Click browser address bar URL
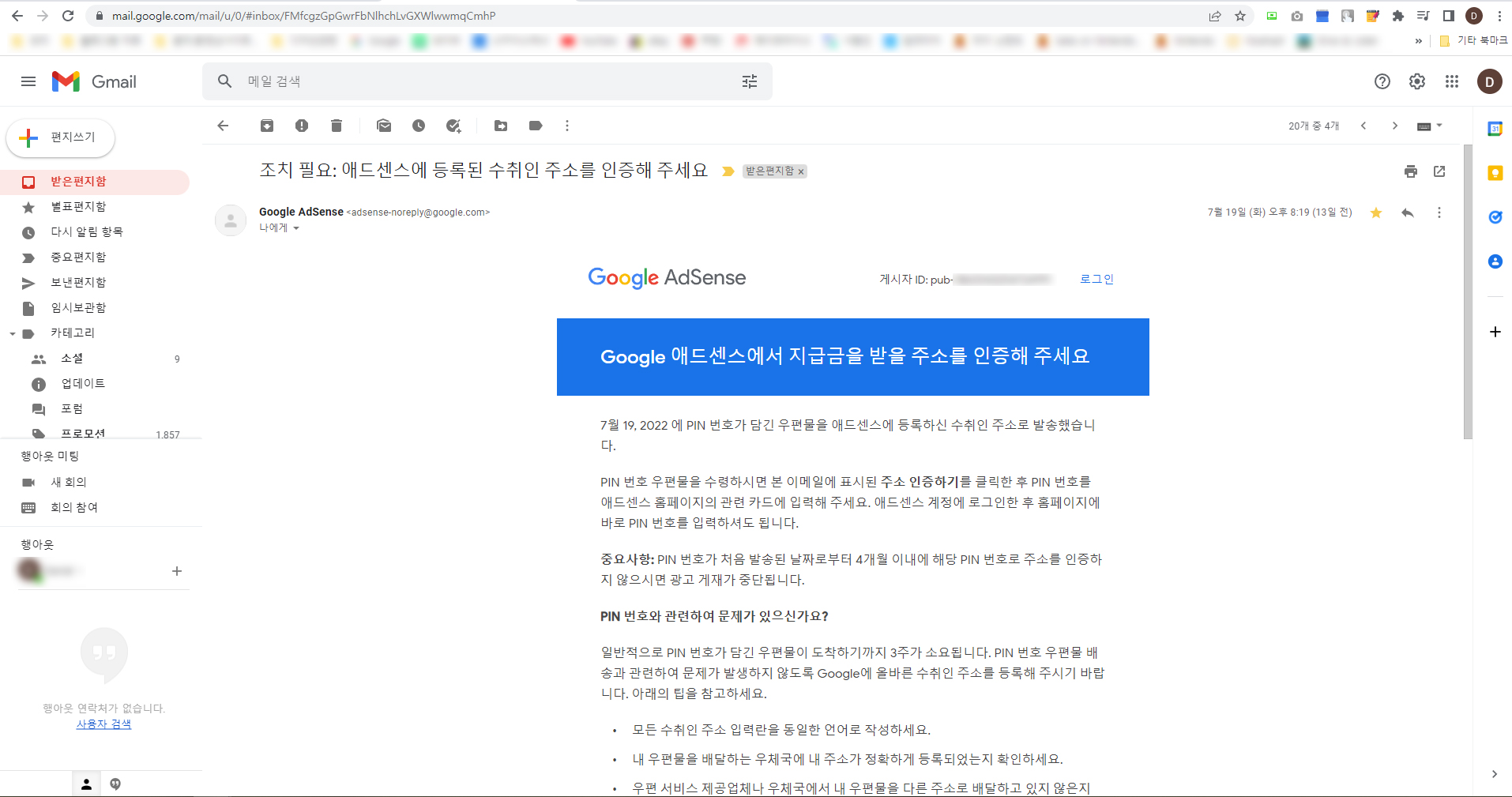The width and height of the screenshot is (1512, 797). (303, 16)
